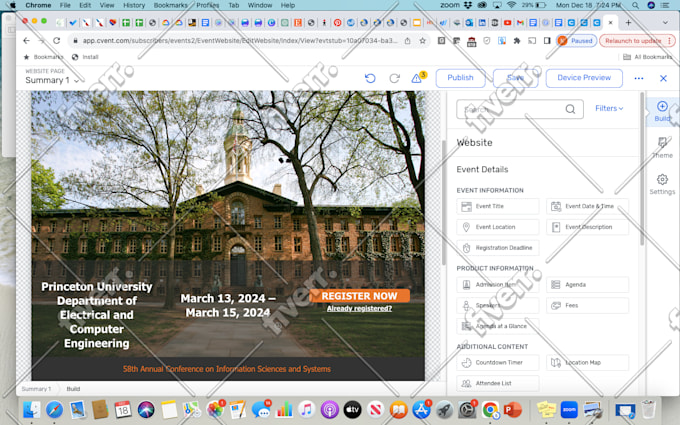Select the 58th Annual Conference footer text
The height and width of the screenshot is (425, 680).
coord(227,369)
